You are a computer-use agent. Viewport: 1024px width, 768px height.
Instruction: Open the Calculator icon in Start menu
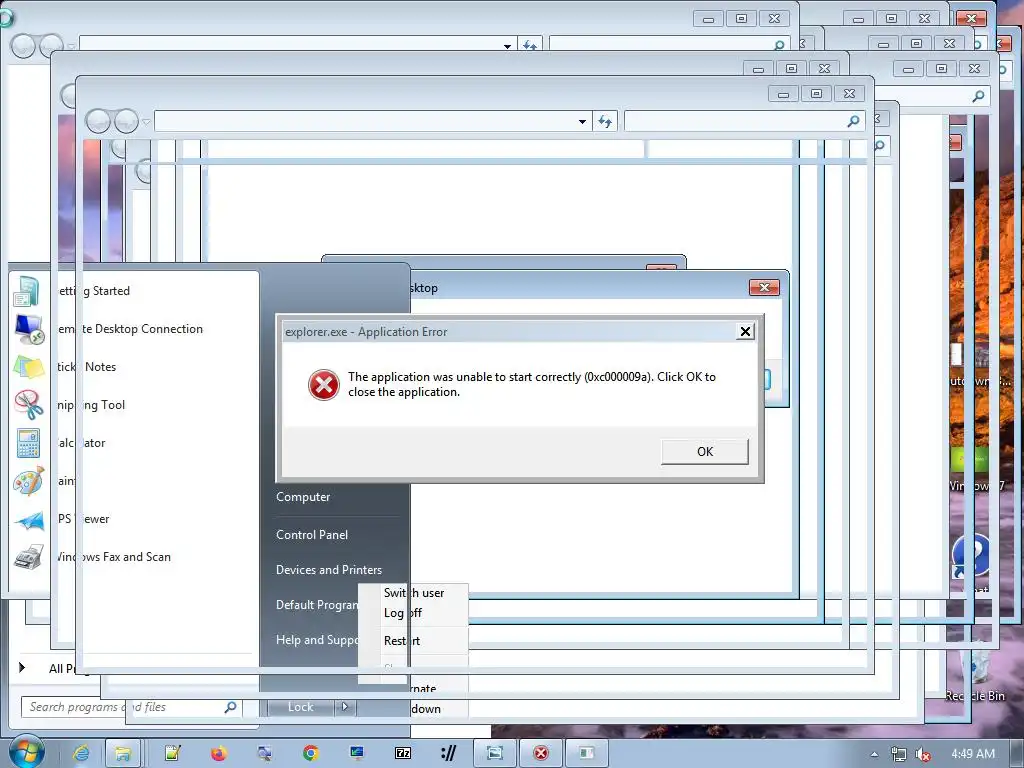tap(28, 443)
